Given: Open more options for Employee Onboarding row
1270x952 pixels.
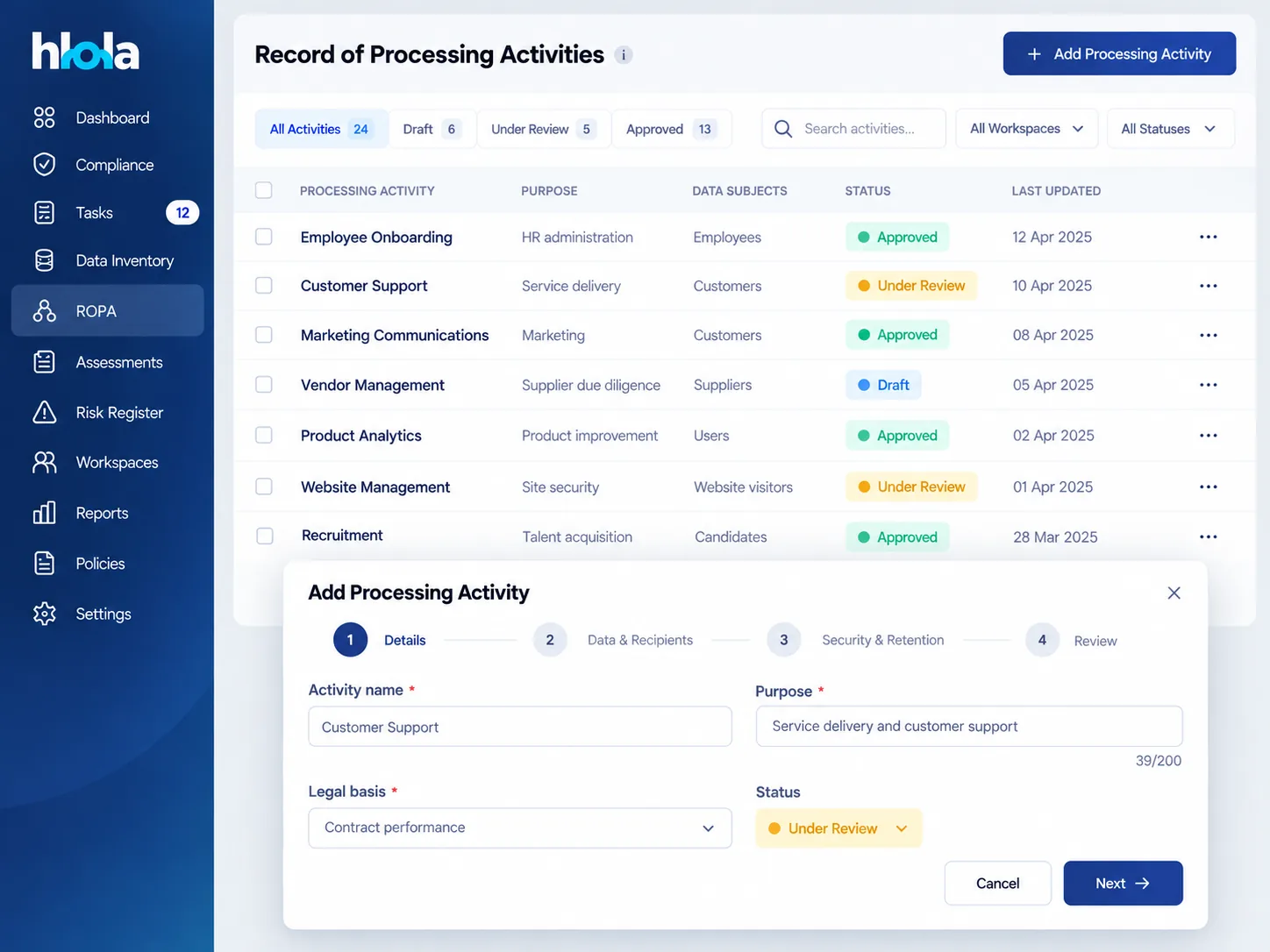Looking at the screenshot, I should click(x=1208, y=237).
